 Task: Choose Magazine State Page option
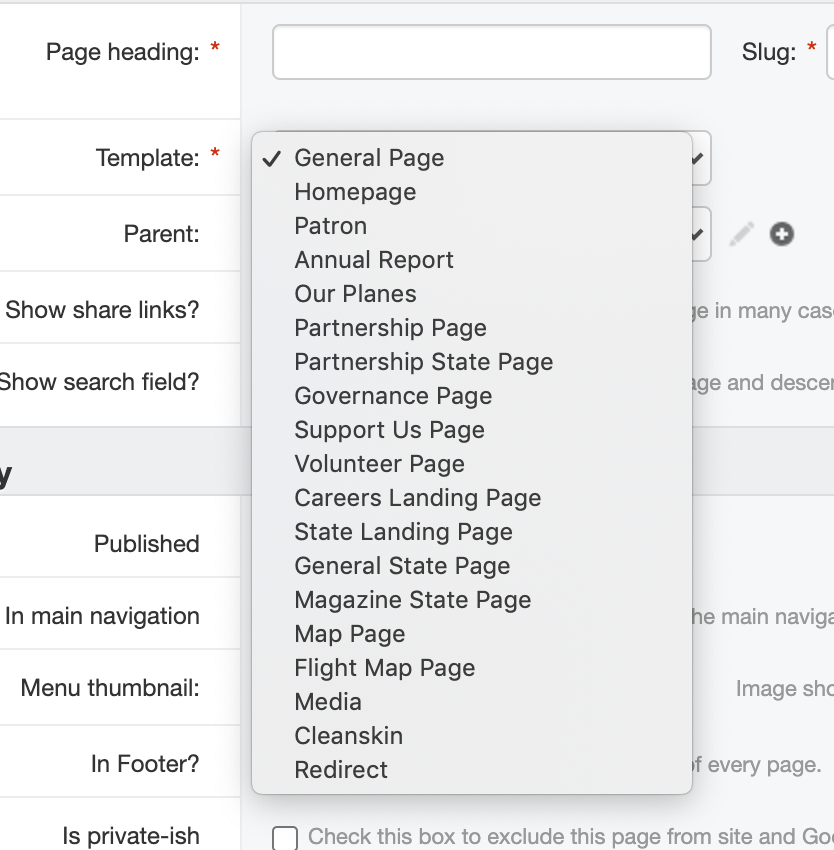click(x=412, y=600)
